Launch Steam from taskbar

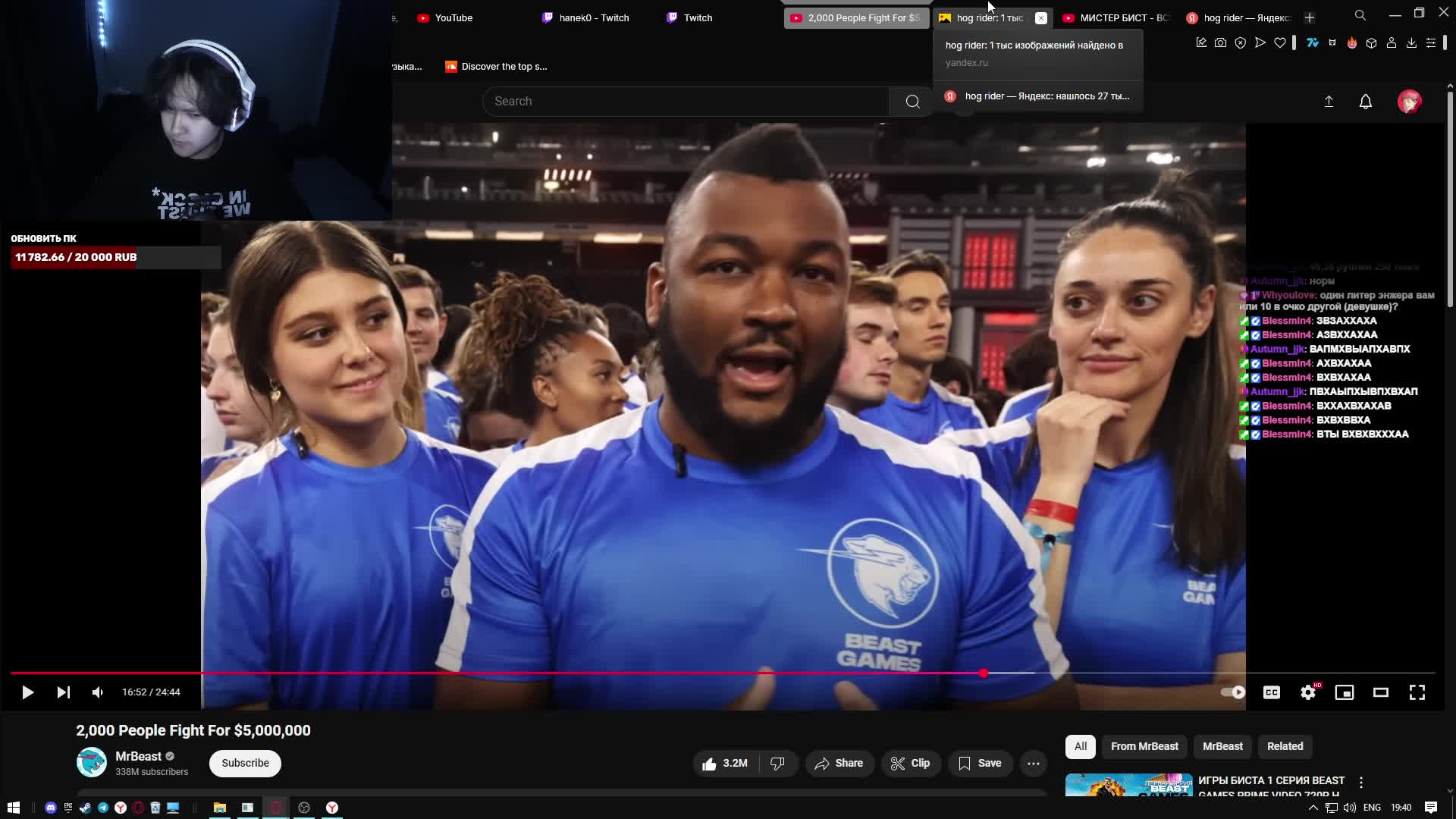click(86, 808)
